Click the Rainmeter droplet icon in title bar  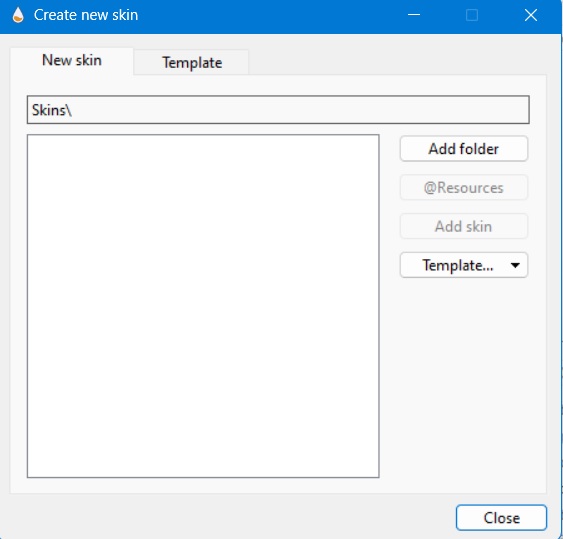pyautogui.click(x=18, y=15)
